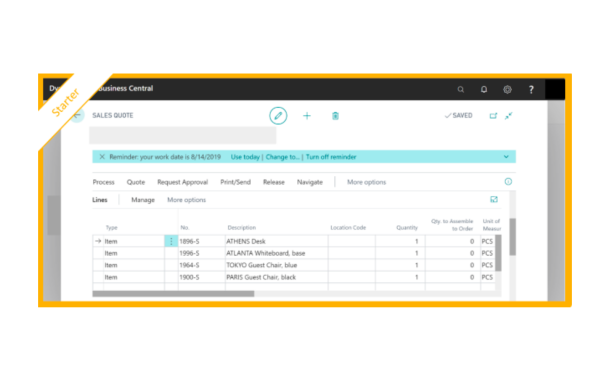This screenshot has width=610, height=381.
Task: Click the edit pencil icon
Action: (x=278, y=116)
